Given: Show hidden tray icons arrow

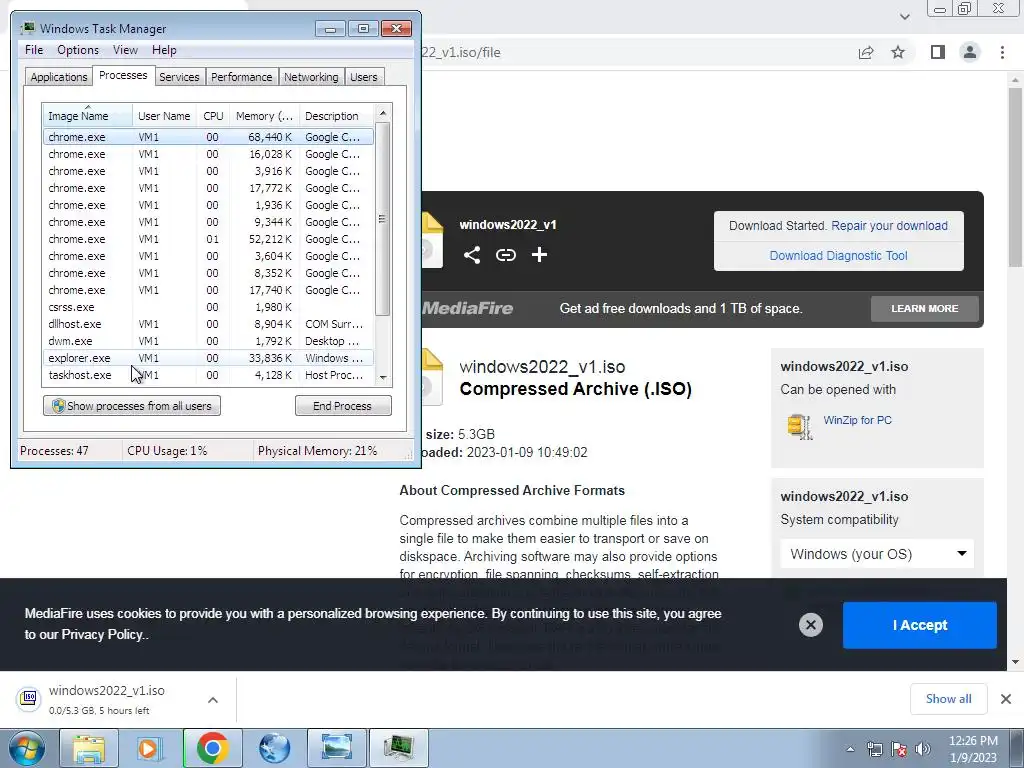Looking at the screenshot, I should point(850,749).
